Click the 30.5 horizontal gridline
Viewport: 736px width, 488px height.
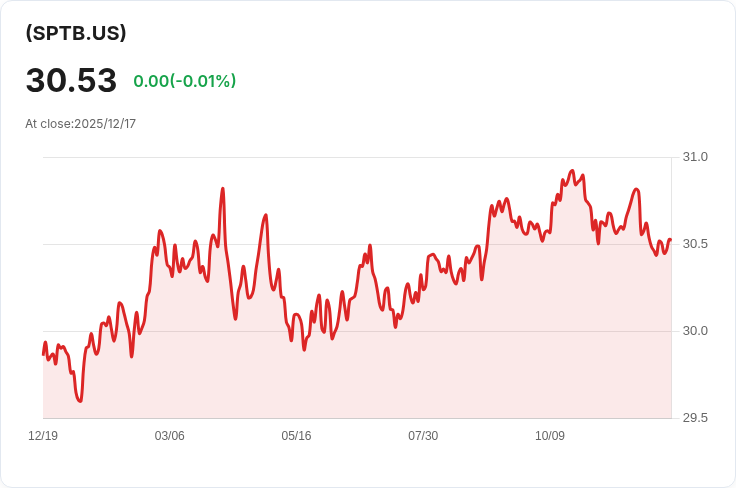tap(357, 244)
